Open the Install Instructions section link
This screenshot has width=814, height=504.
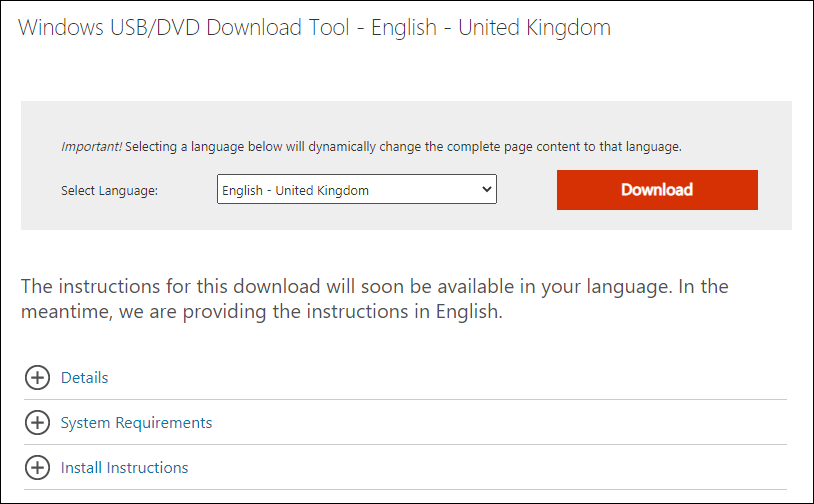[x=124, y=468]
